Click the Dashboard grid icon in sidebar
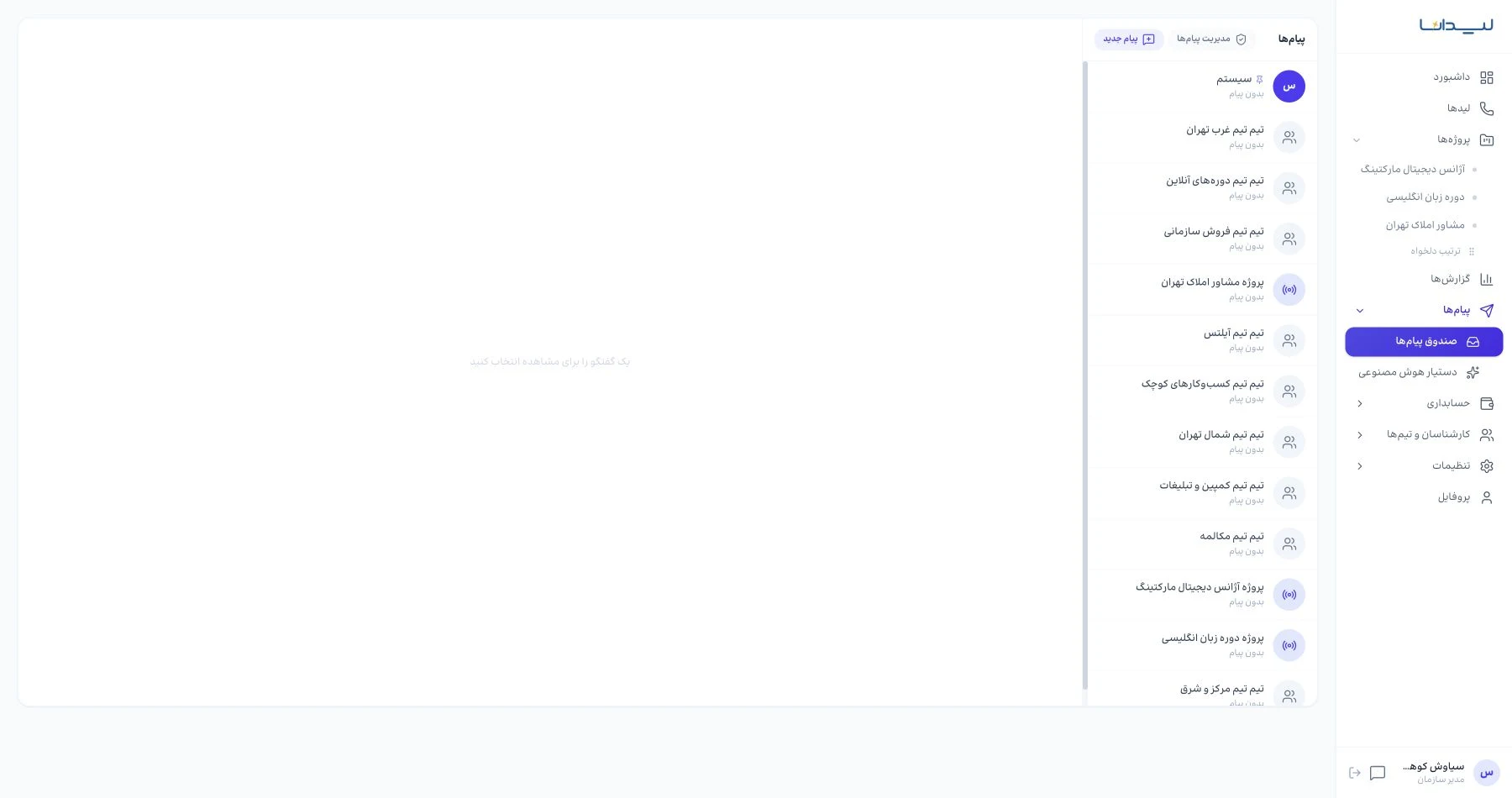This screenshot has width=1512, height=798. [x=1486, y=77]
